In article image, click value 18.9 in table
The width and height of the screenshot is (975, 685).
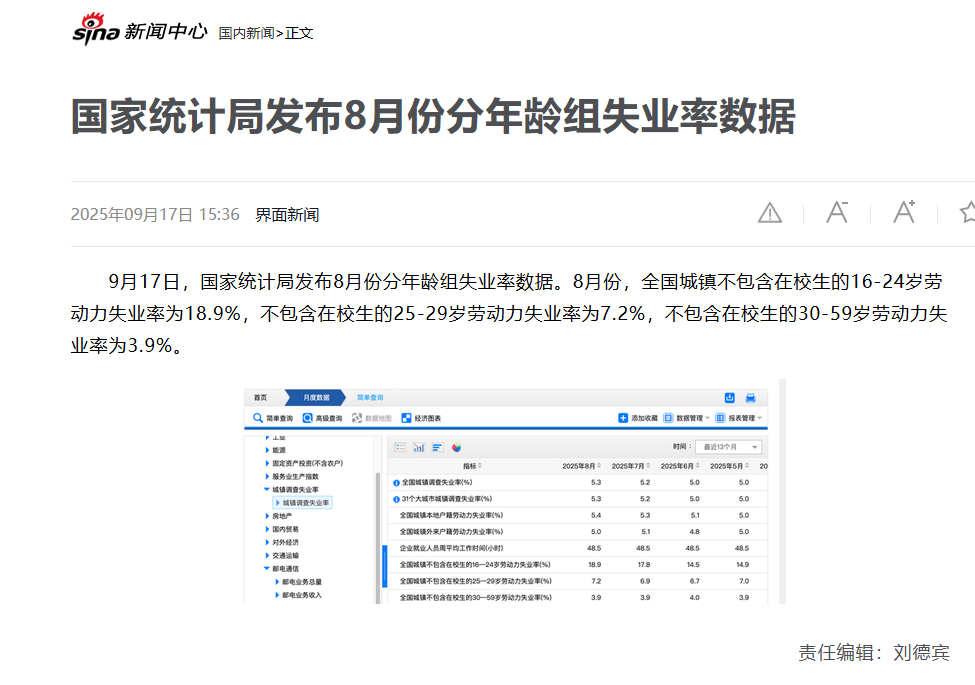click(x=595, y=564)
